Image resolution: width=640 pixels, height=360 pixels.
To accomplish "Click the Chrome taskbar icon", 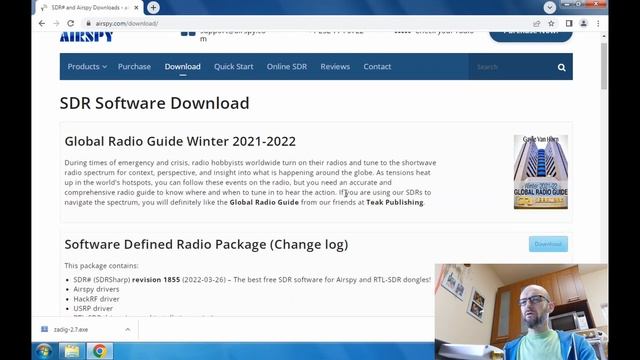I will click(99, 351).
